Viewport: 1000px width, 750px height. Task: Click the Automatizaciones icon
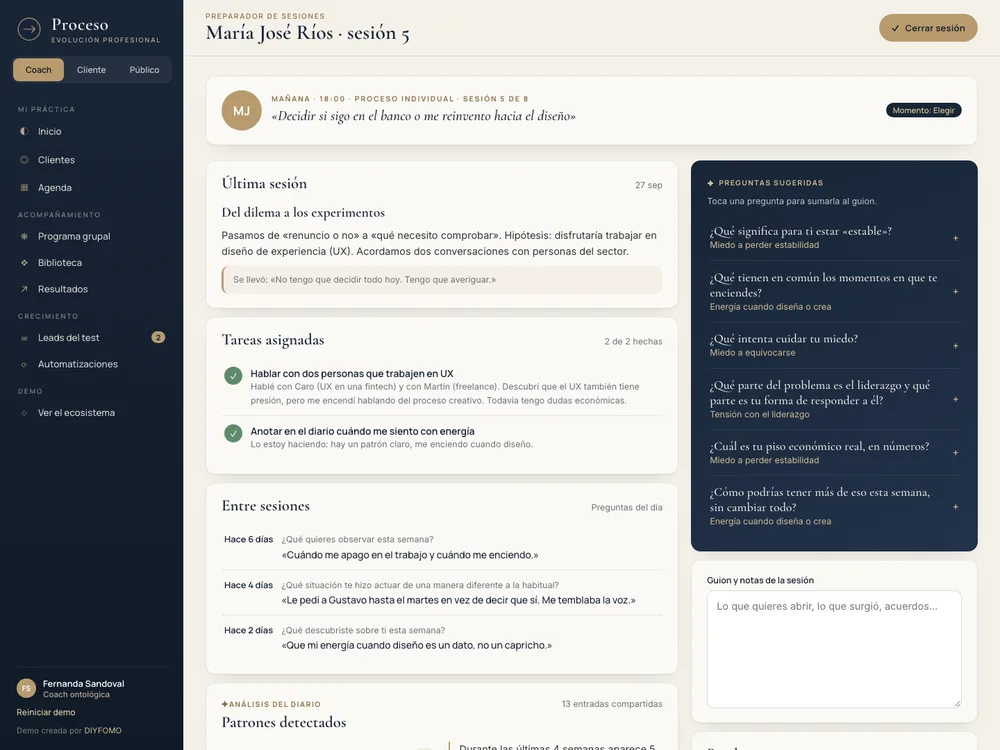24,365
